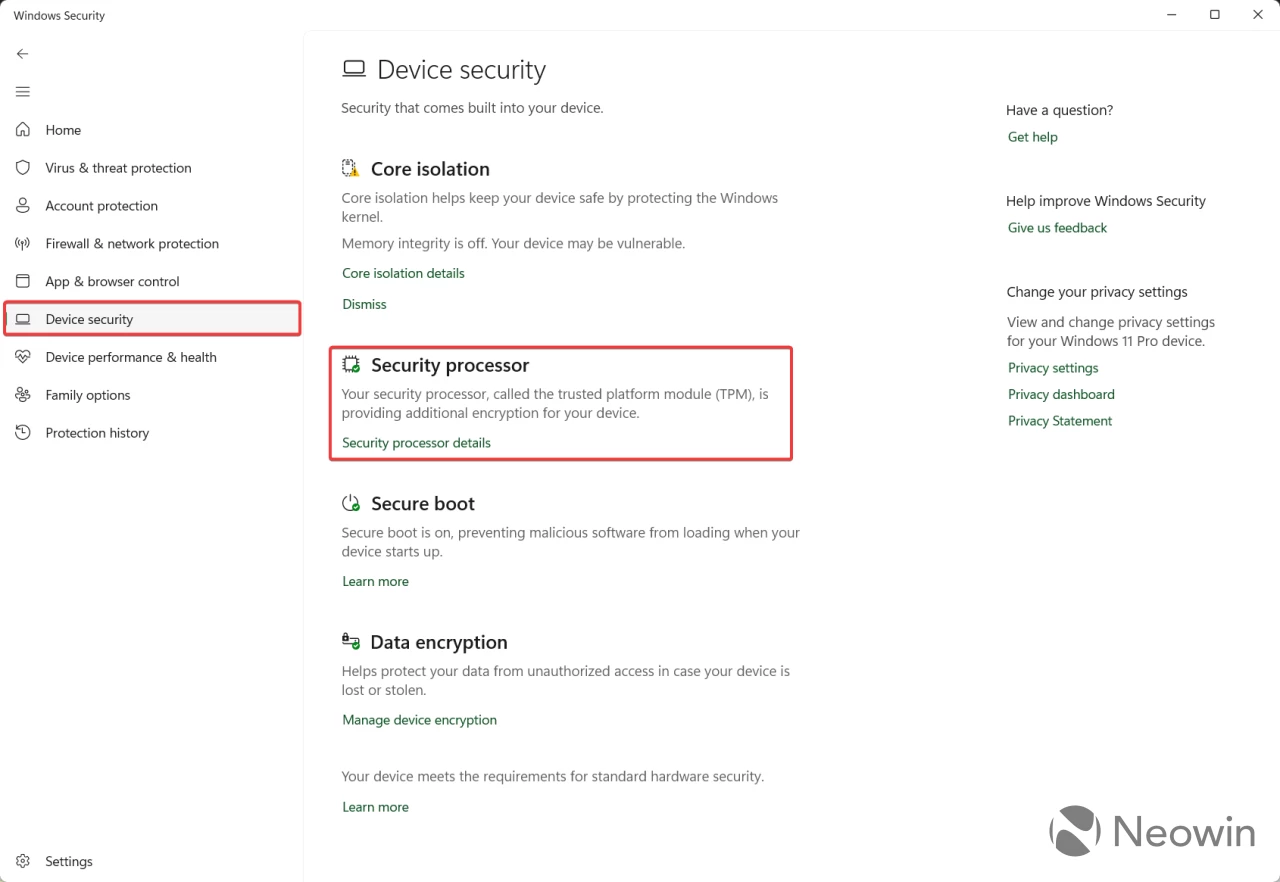1280x882 pixels.
Task: Click the Data encryption lock icon
Action: 350,641
